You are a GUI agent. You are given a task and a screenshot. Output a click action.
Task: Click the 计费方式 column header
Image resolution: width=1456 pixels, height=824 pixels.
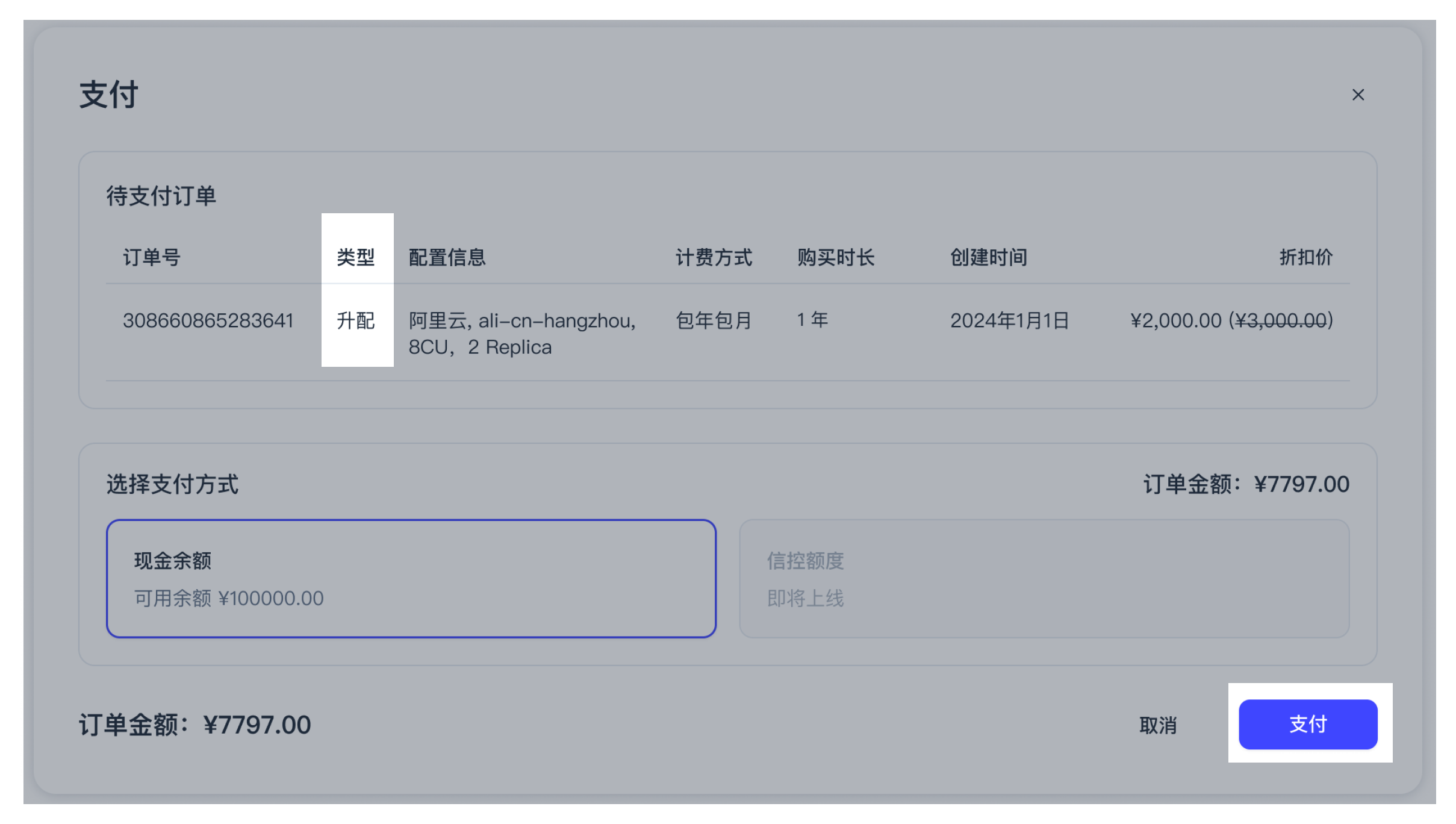714,257
